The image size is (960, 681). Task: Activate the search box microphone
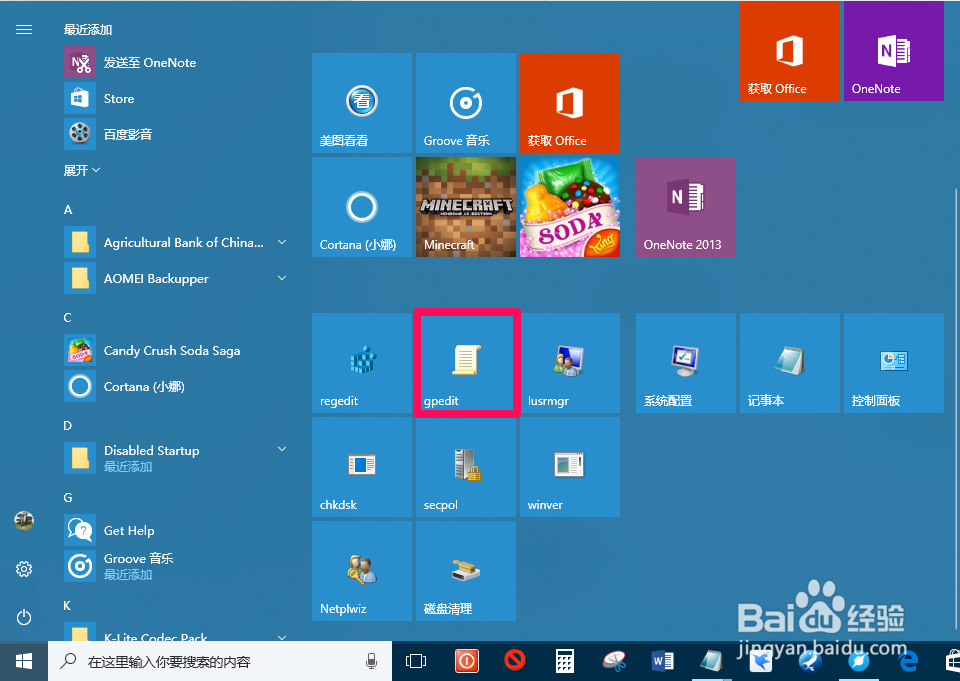click(371, 661)
